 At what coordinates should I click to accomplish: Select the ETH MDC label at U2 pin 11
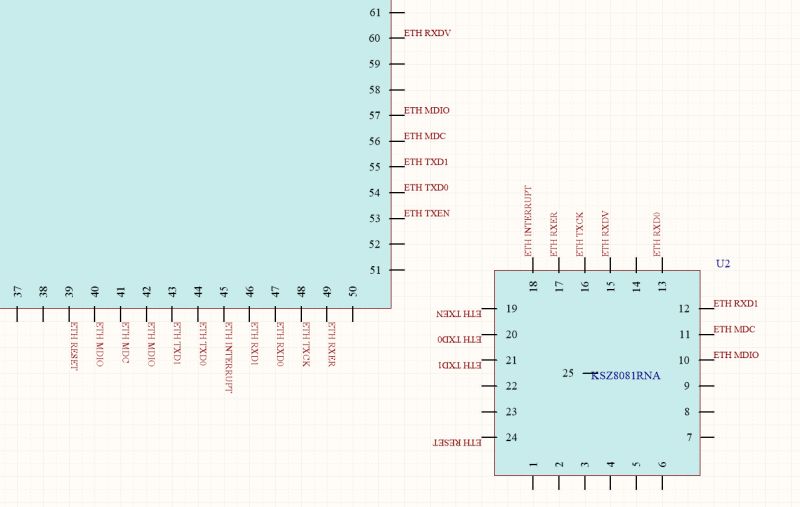[734, 329]
